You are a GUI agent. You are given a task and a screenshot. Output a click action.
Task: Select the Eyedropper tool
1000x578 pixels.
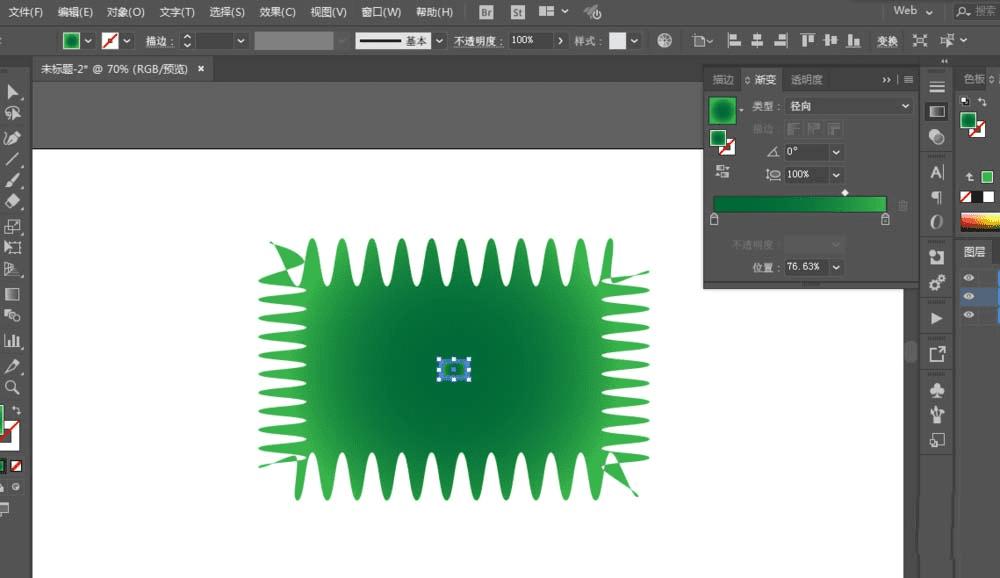click(x=13, y=366)
